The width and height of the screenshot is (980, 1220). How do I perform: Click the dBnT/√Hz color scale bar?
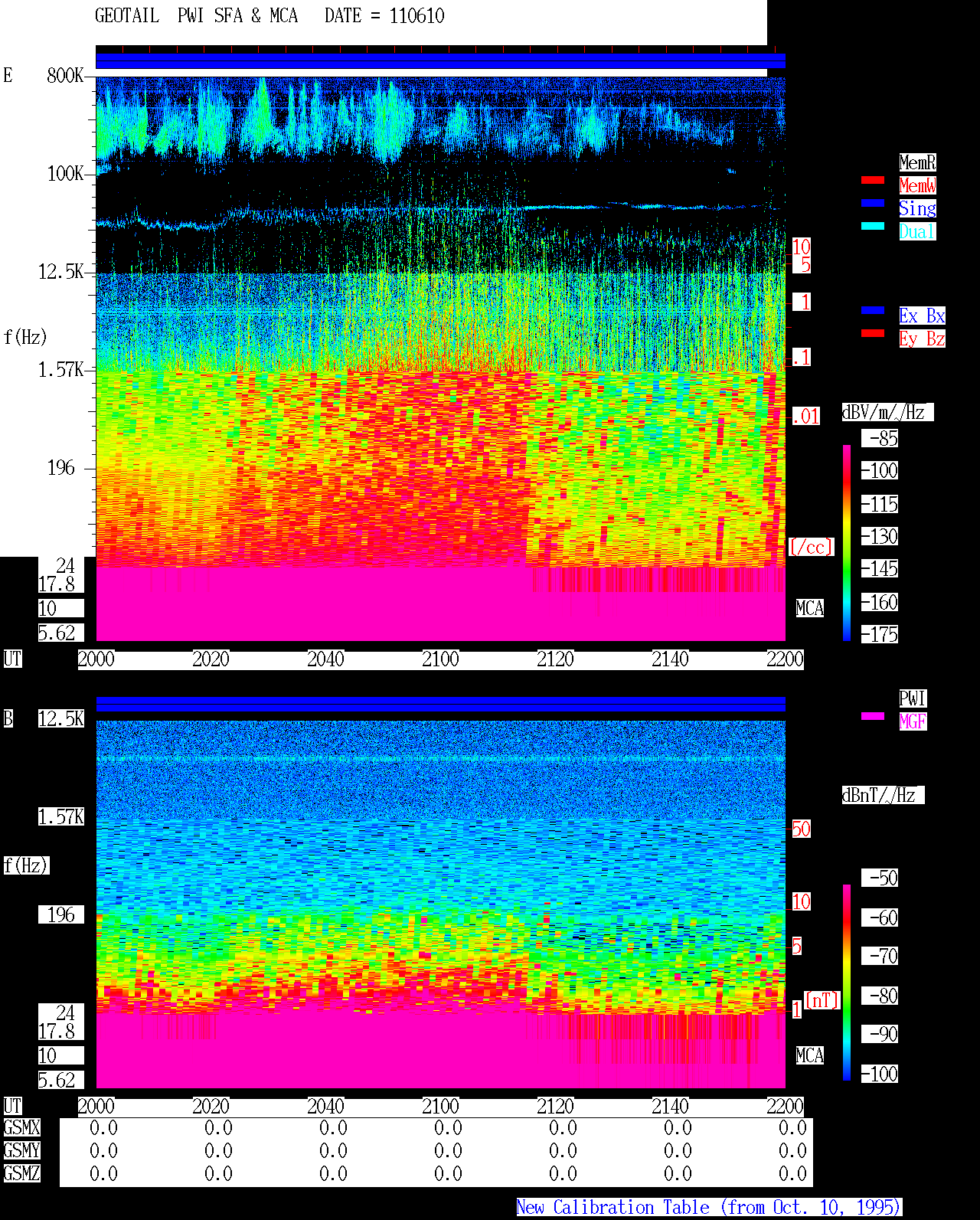[x=847, y=983]
